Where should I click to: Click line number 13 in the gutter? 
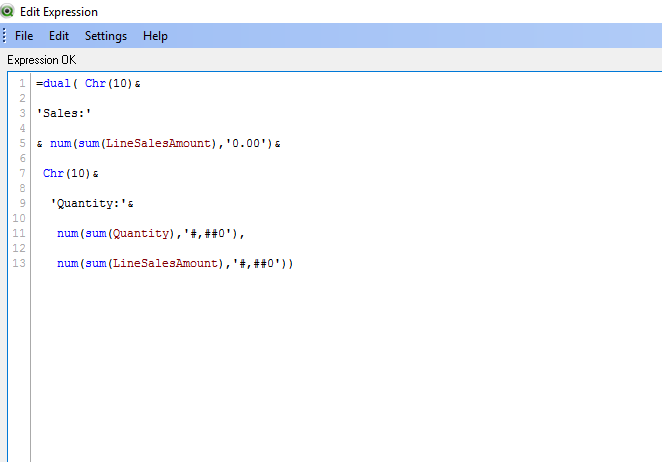click(x=20, y=263)
